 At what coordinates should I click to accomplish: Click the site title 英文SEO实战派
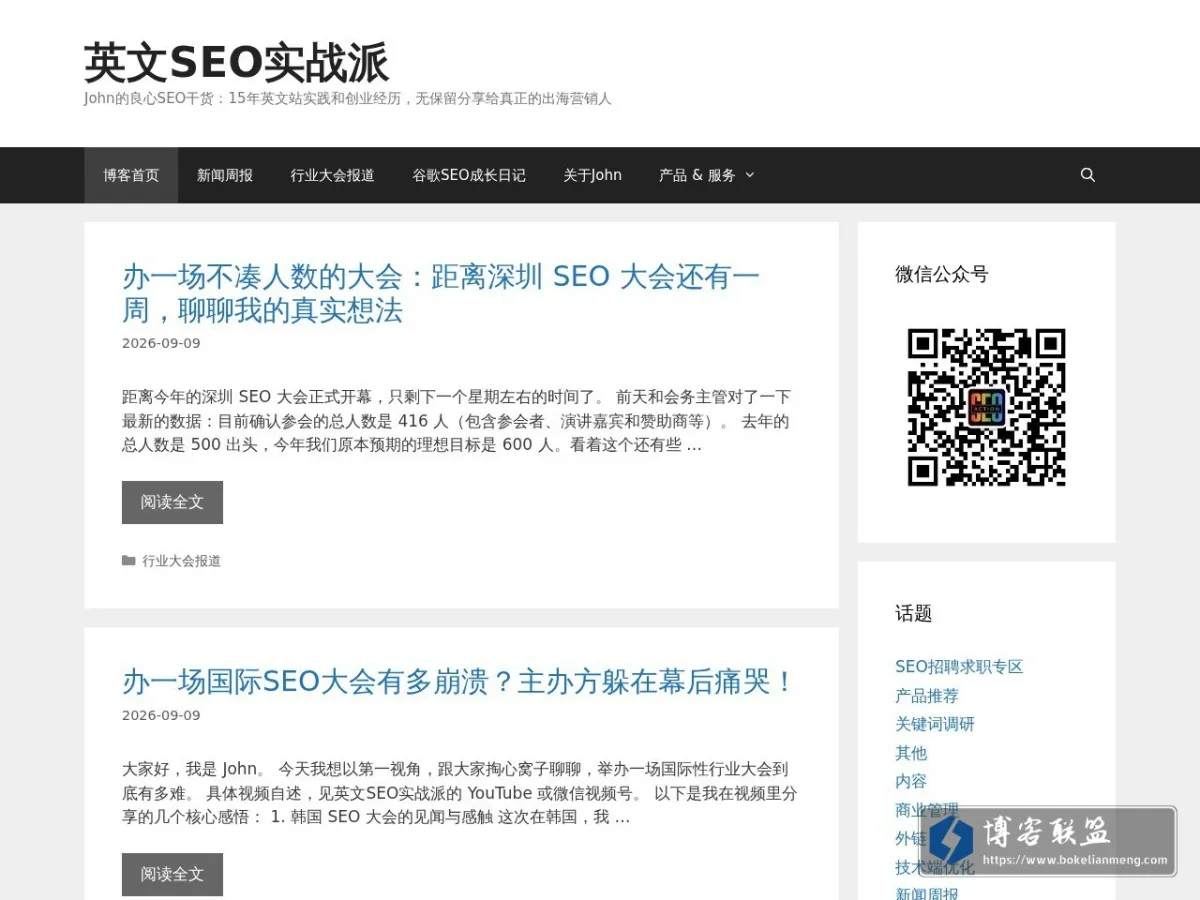236,63
